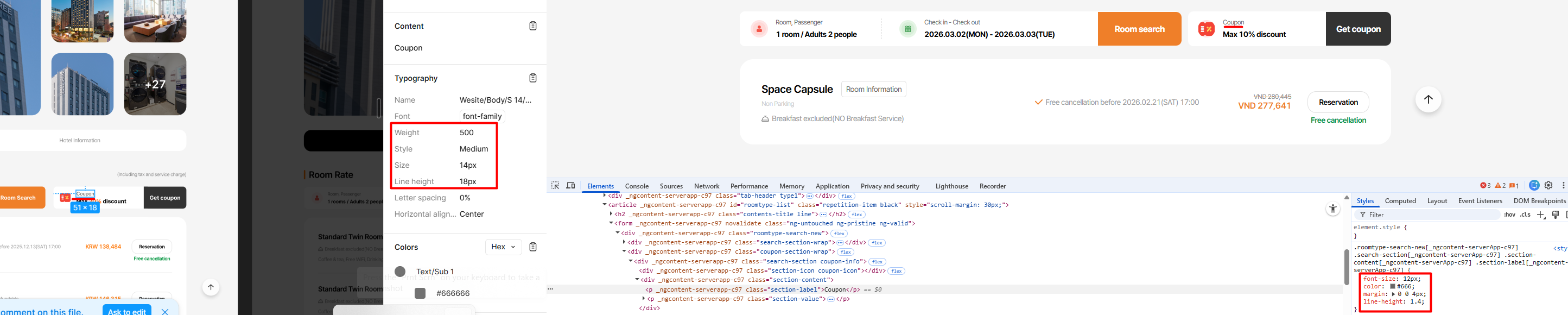This screenshot has width=1568, height=315.
Task: Click the new style rule plus icon
Action: (1540, 215)
